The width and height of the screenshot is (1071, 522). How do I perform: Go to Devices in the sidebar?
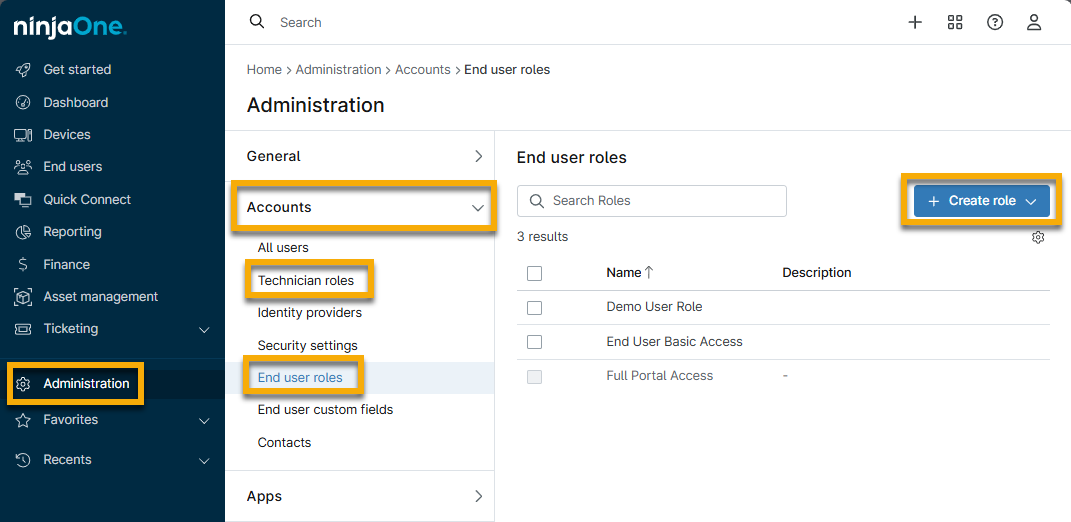(66, 134)
